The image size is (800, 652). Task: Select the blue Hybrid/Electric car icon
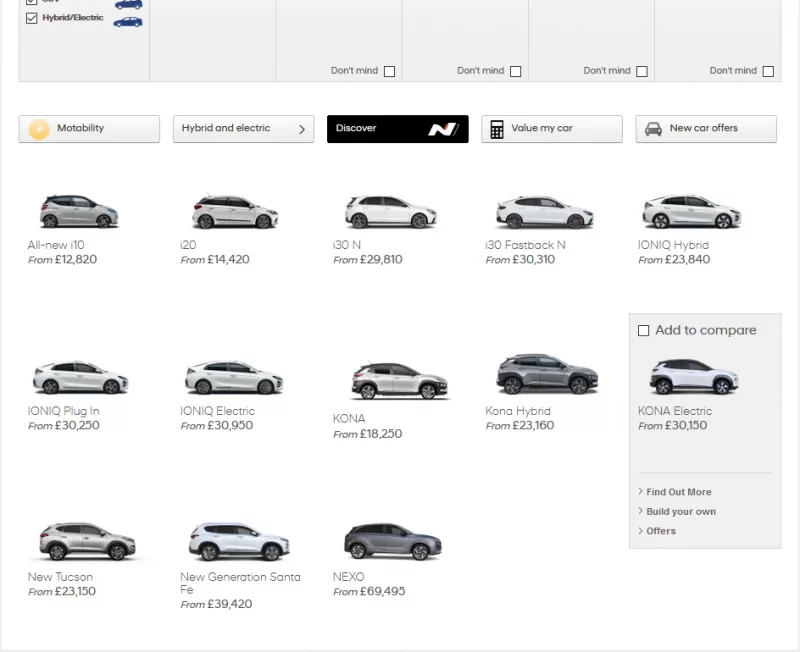[128, 20]
